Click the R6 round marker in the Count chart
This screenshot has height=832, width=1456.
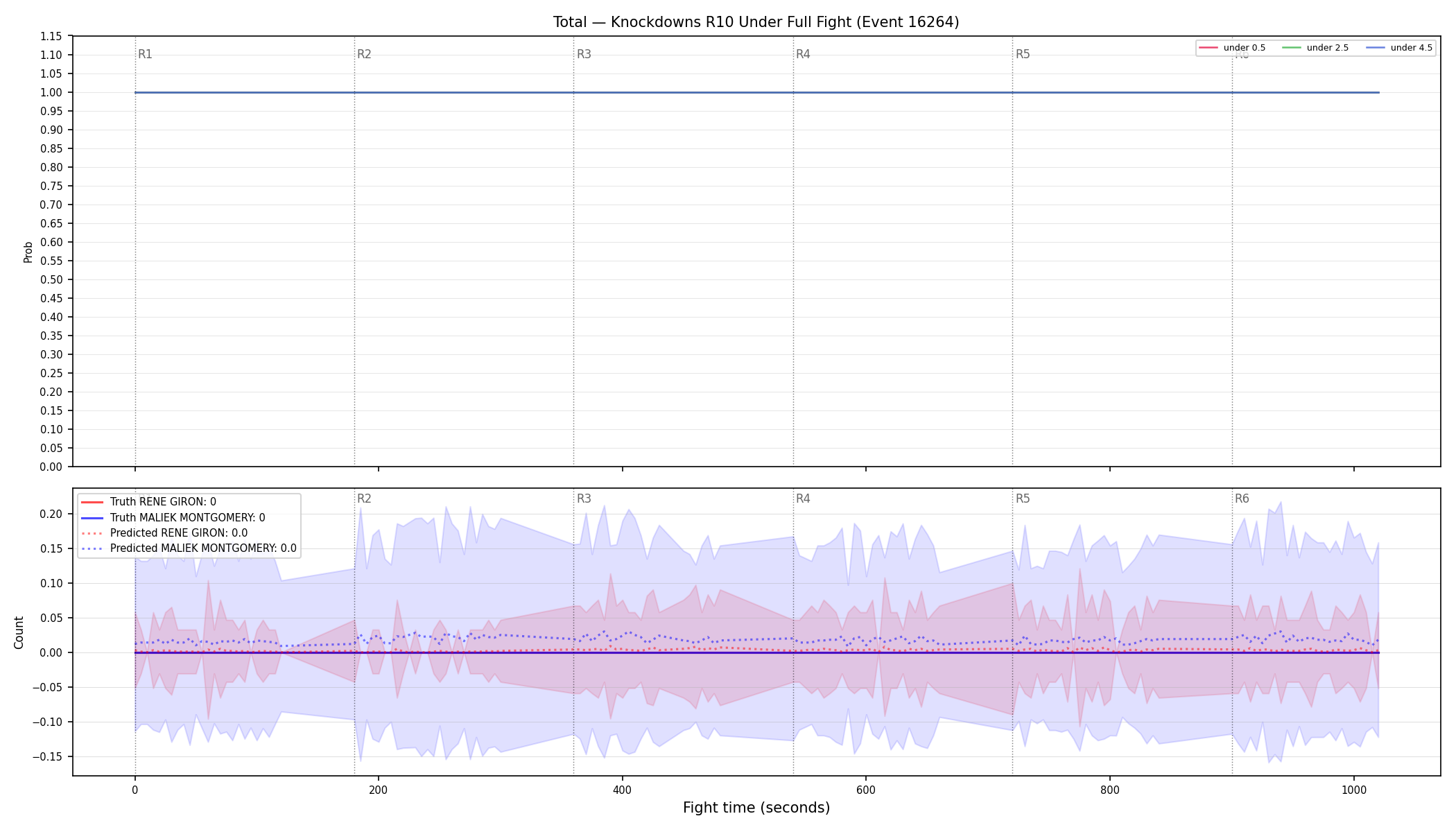click(1242, 499)
